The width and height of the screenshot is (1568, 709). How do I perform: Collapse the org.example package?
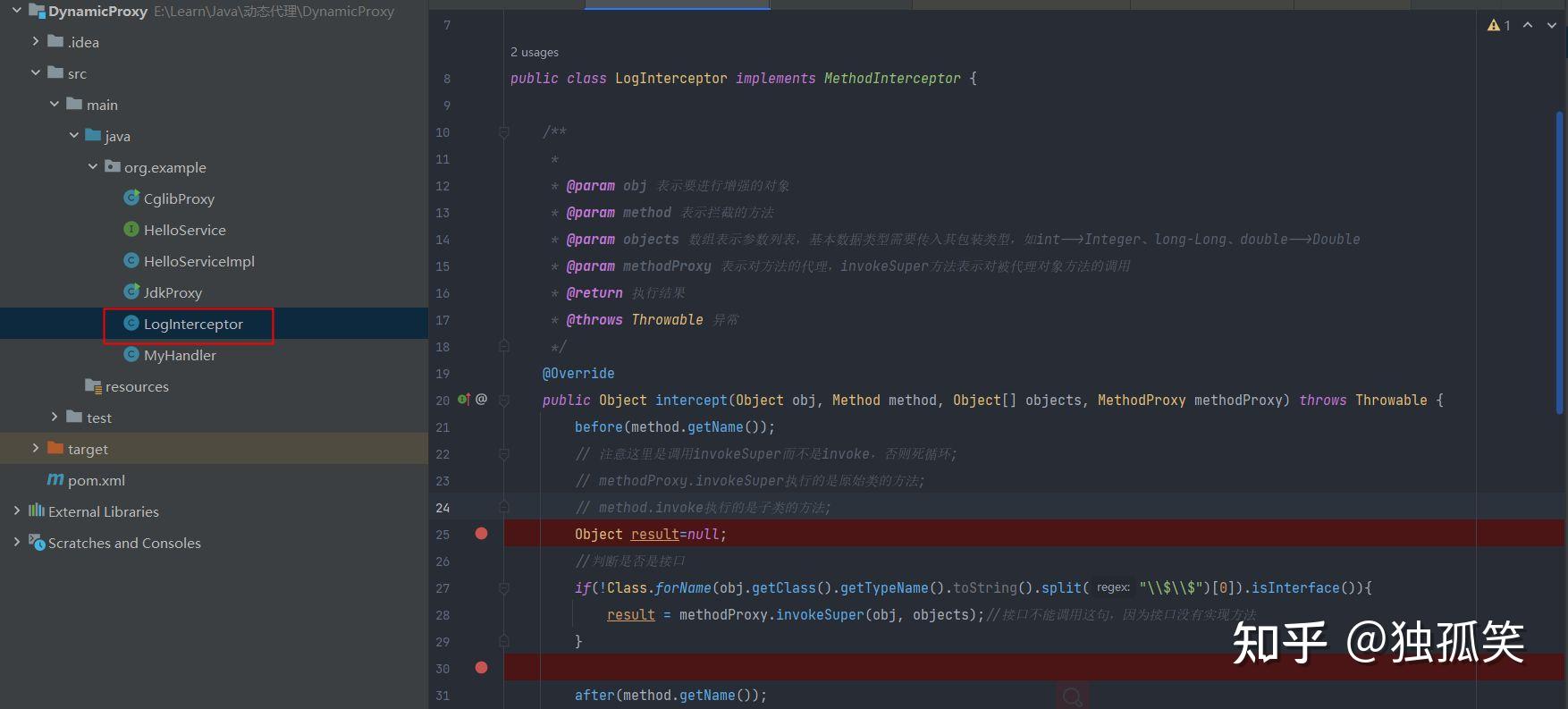point(93,166)
